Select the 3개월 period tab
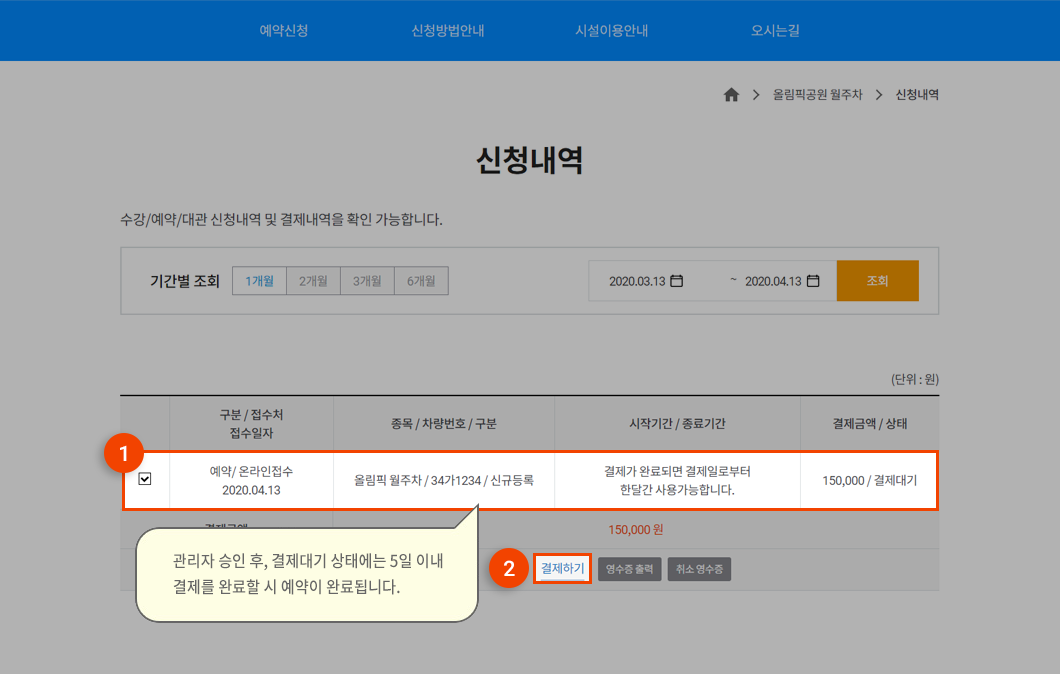This screenshot has width=1060, height=674. (367, 281)
